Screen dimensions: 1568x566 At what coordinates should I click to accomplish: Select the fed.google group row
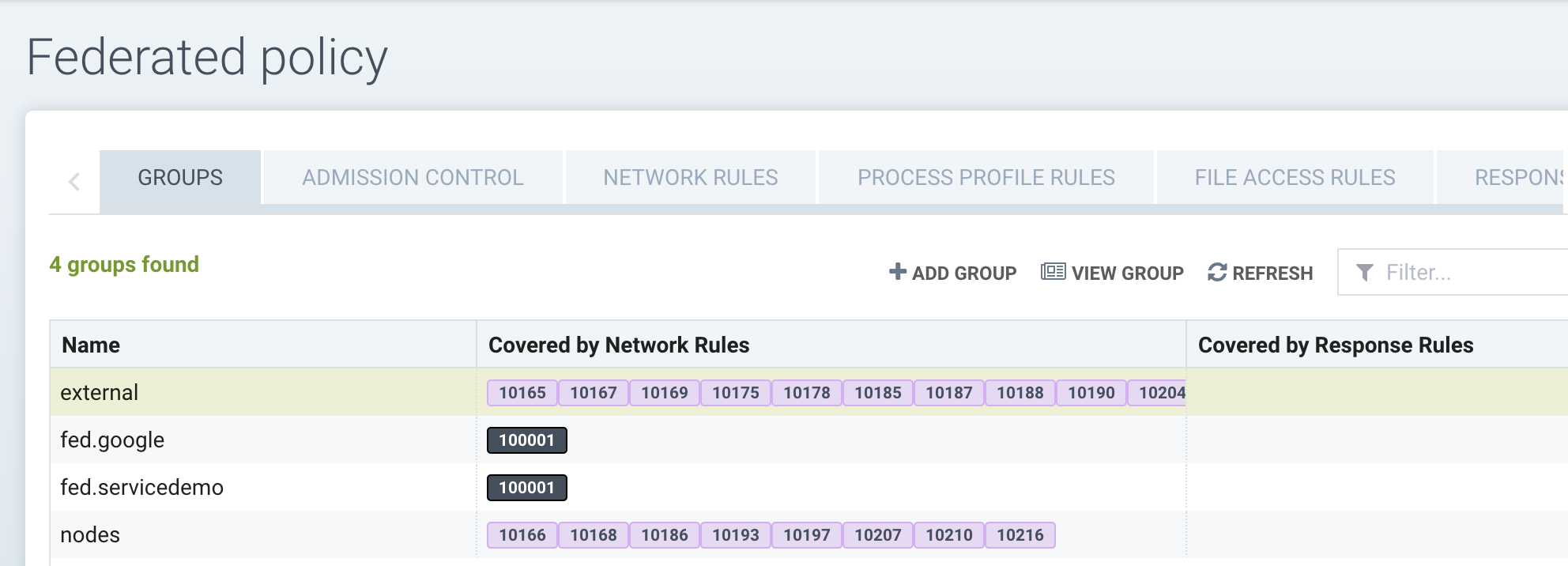[112, 440]
